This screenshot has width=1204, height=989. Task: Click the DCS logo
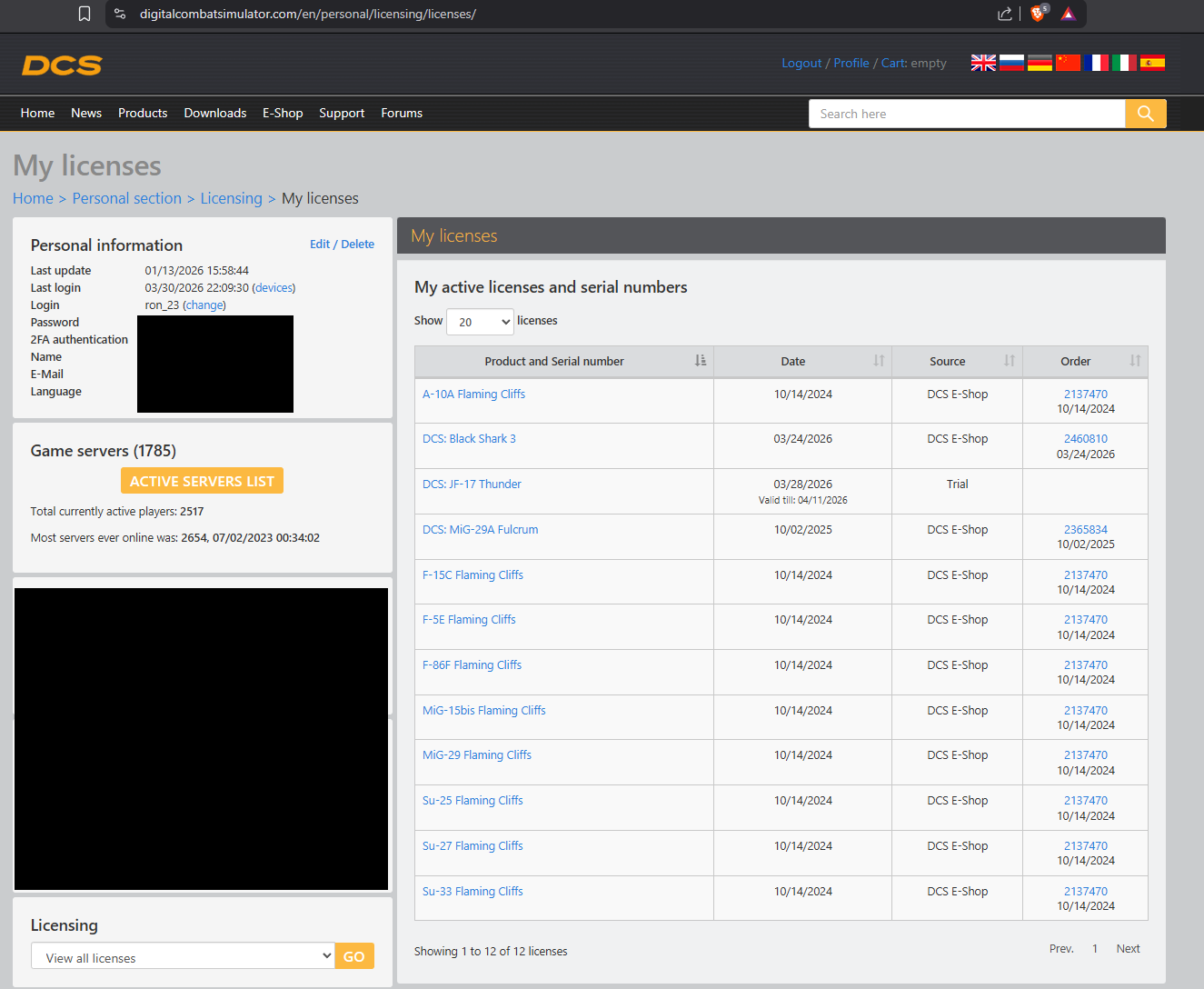point(62,65)
